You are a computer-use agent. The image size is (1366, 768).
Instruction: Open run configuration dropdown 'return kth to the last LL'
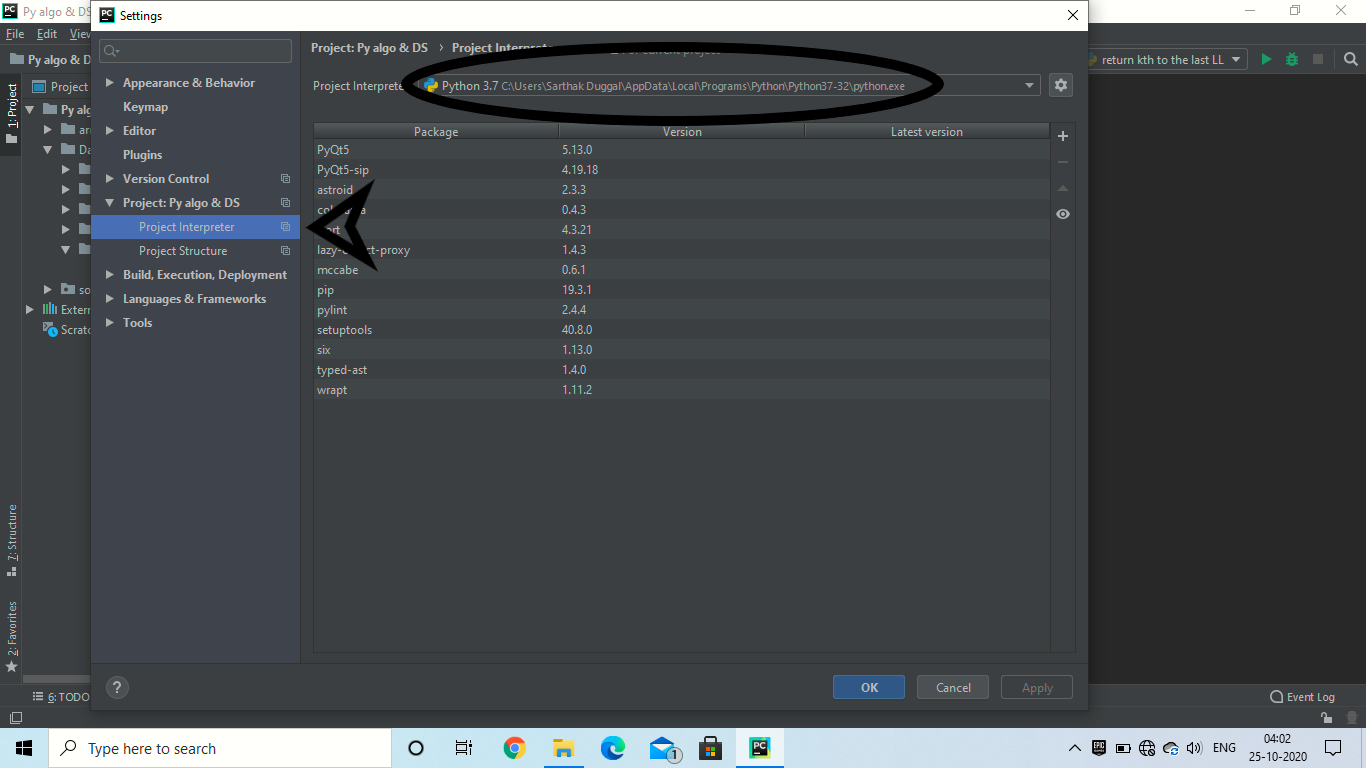coord(1167,60)
